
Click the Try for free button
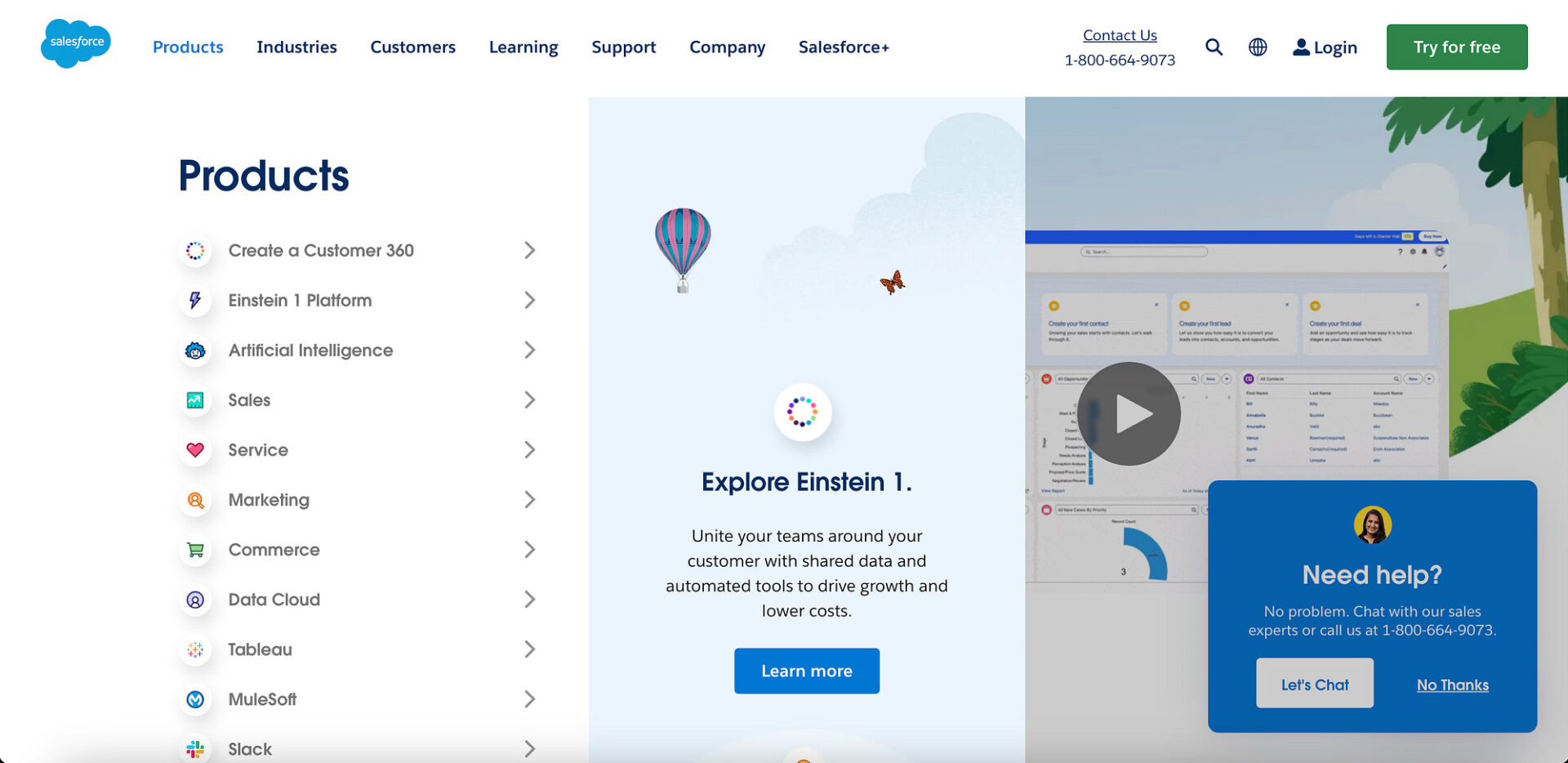pyautogui.click(x=1456, y=47)
